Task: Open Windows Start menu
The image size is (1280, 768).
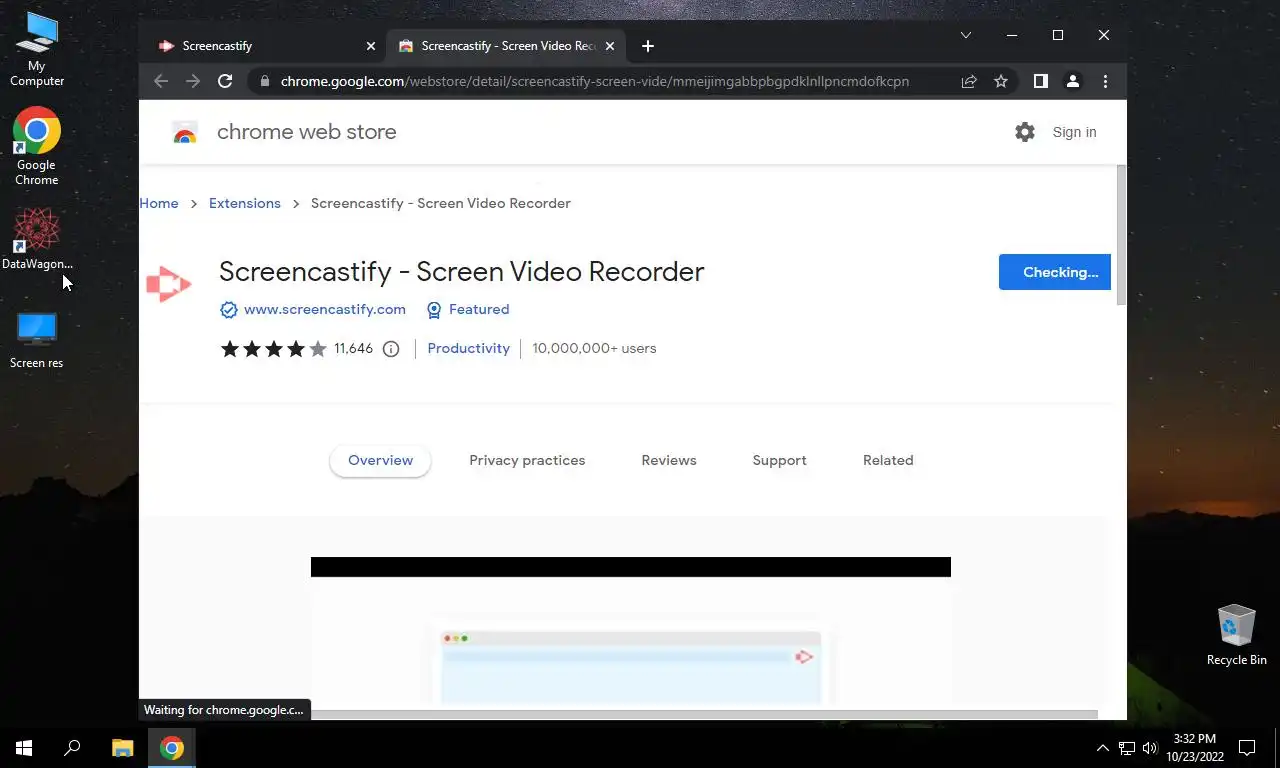Action: (x=24, y=747)
